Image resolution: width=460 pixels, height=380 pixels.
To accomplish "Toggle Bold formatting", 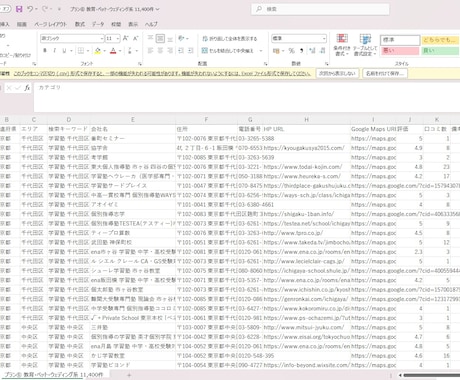I will (x=45, y=51).
